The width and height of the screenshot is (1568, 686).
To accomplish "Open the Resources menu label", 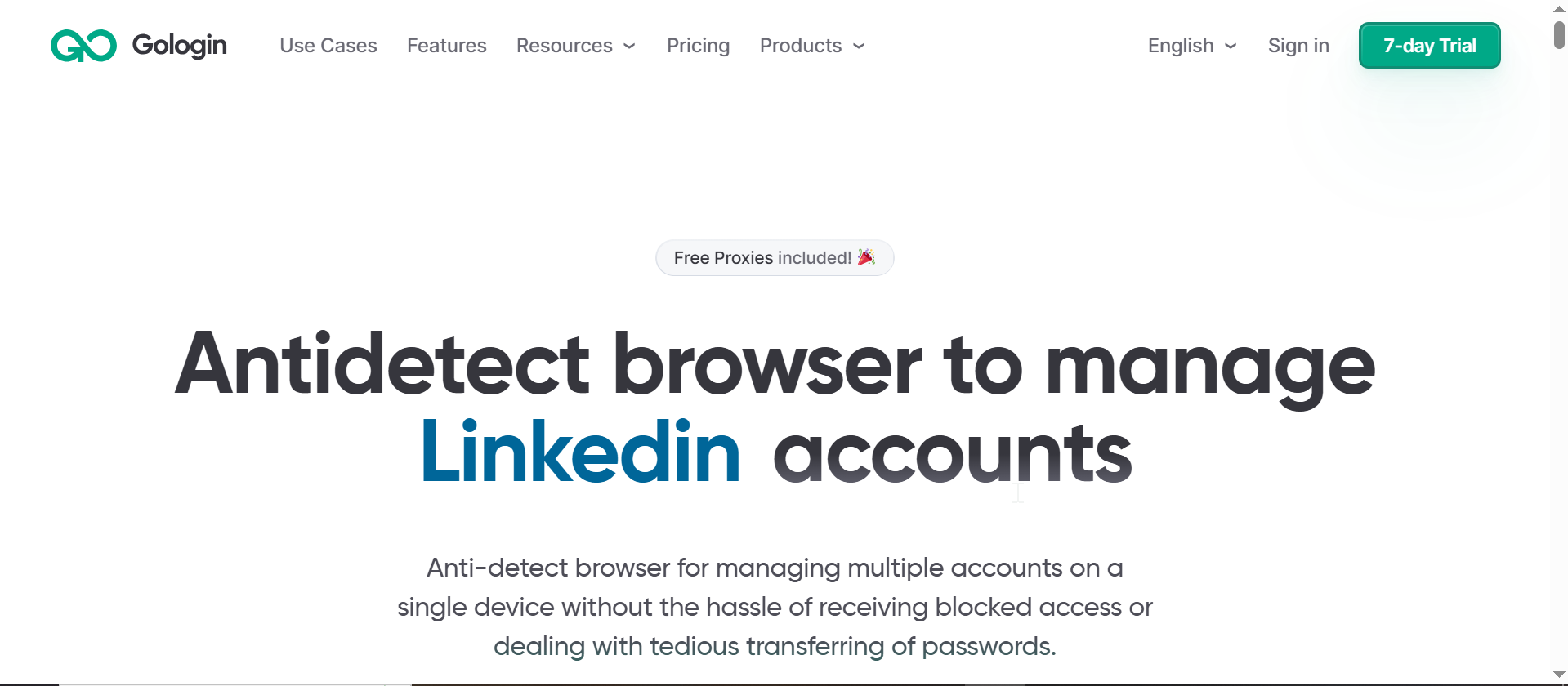I will (x=565, y=46).
